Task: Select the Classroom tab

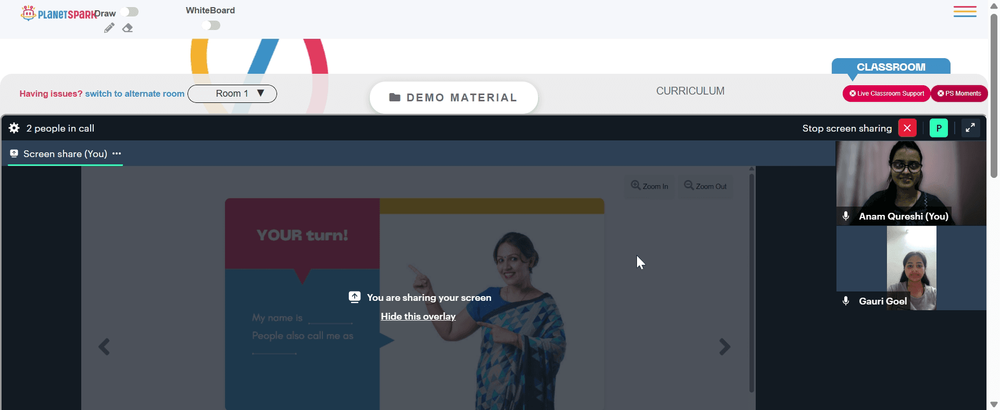Action: [x=891, y=67]
